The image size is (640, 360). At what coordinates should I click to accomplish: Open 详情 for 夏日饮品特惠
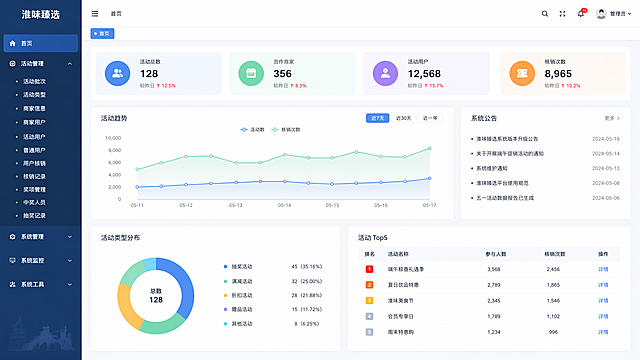point(603,285)
